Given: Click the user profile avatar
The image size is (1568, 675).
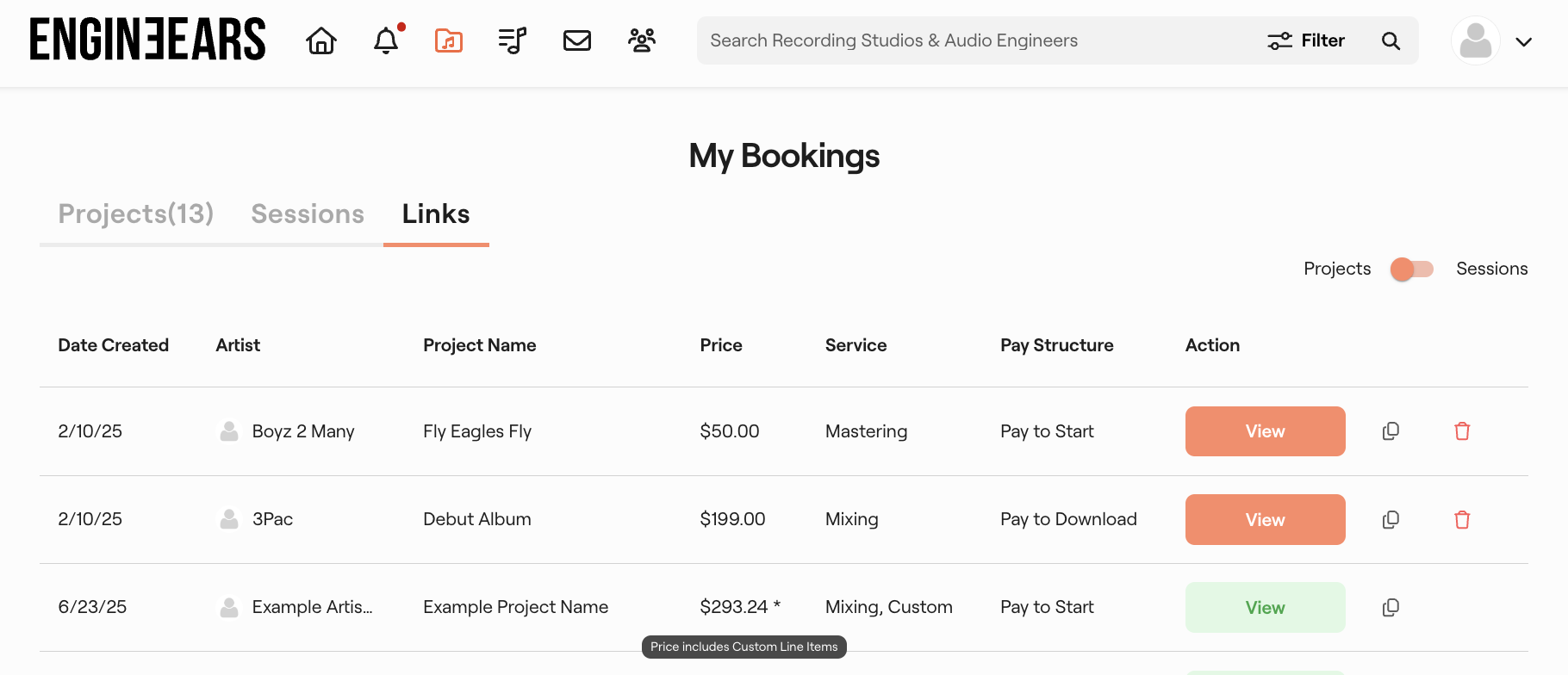Looking at the screenshot, I should tap(1476, 40).
